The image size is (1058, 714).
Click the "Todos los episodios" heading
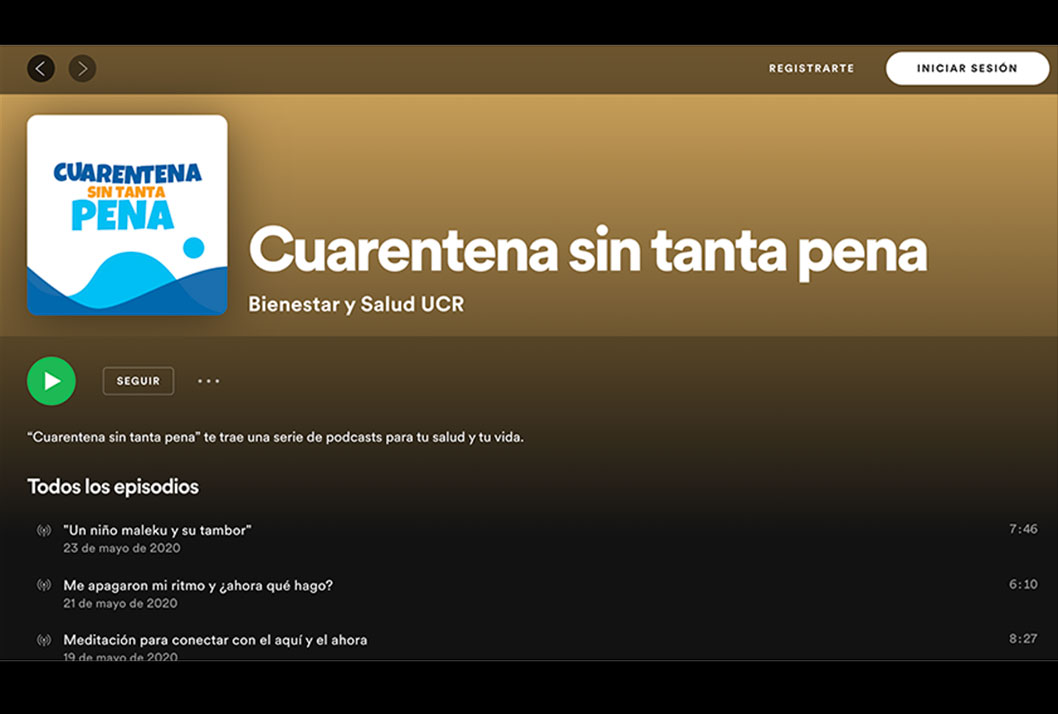click(113, 487)
